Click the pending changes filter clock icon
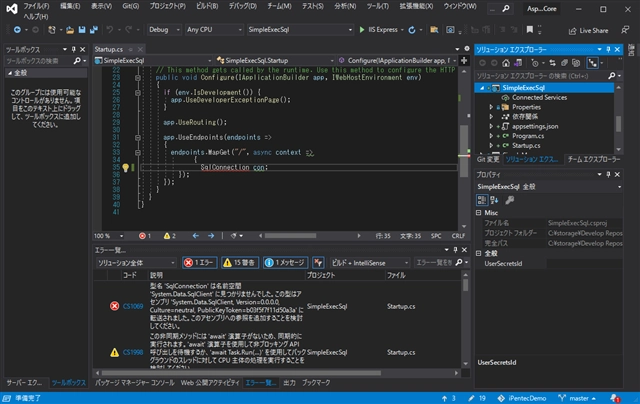 535,63
